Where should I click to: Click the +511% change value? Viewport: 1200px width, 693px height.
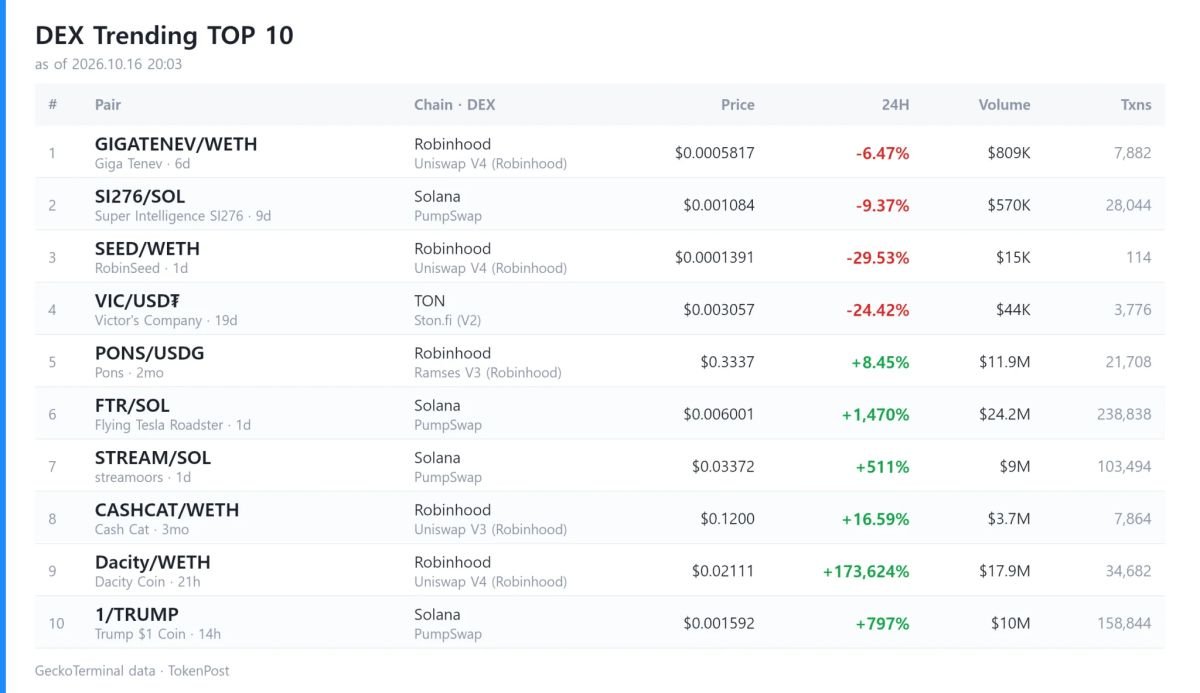[x=885, y=466]
